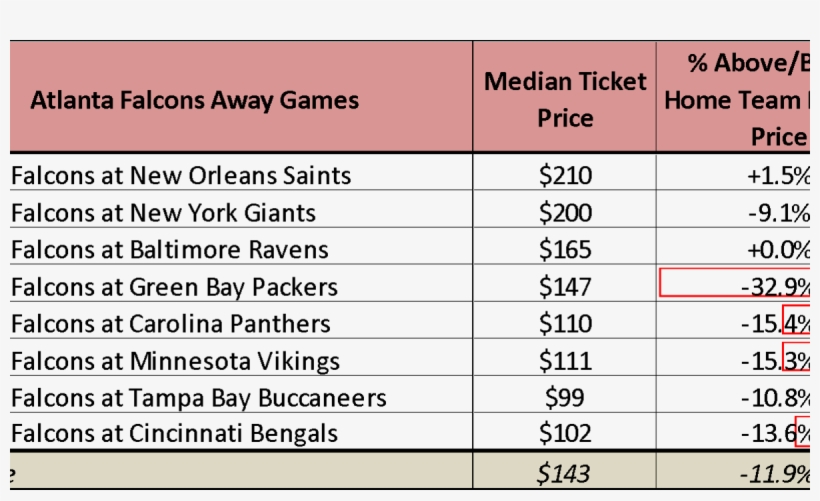Select 'Falcons at Minnesota Vikings' row label

(175, 361)
